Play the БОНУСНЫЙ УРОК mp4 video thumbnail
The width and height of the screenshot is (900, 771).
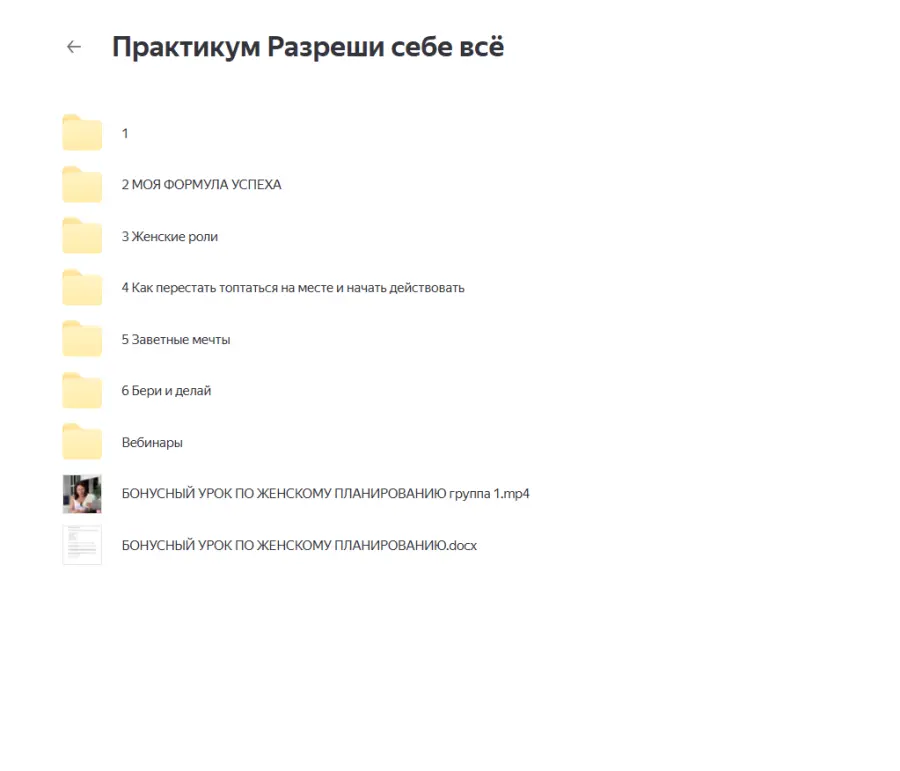coord(82,493)
